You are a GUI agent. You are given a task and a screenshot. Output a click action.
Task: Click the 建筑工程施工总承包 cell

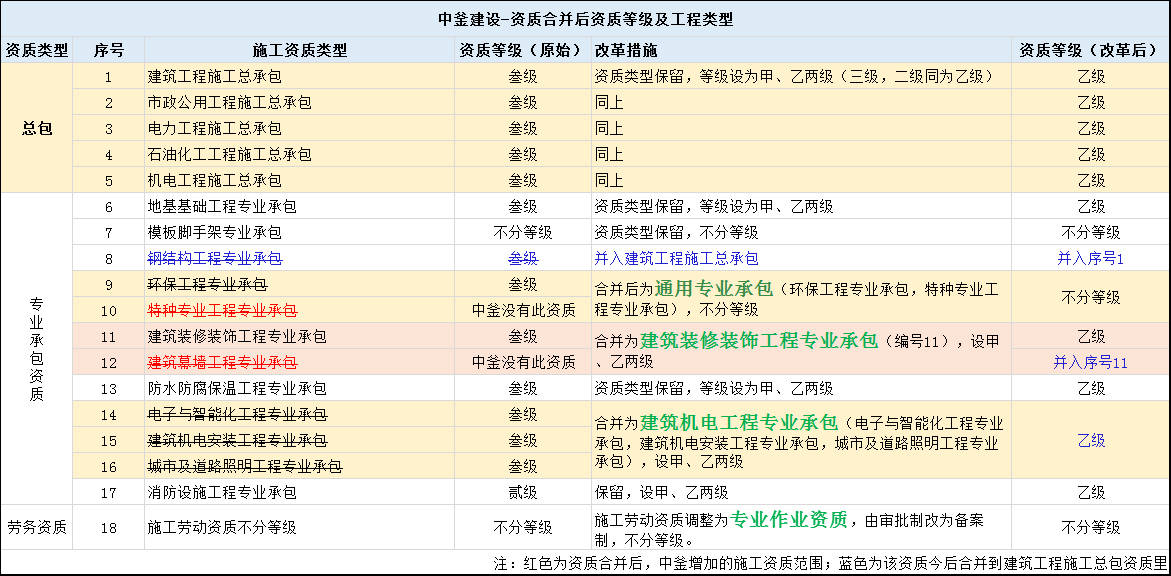coord(215,77)
